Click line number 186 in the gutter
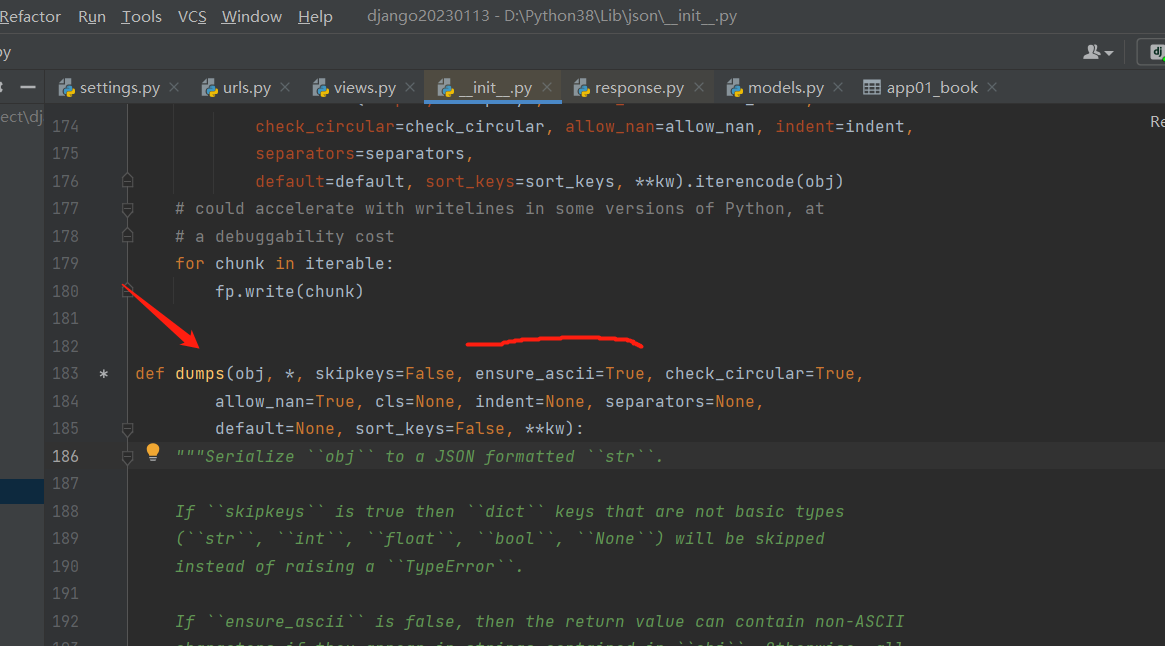The width and height of the screenshot is (1165, 646). pos(65,456)
